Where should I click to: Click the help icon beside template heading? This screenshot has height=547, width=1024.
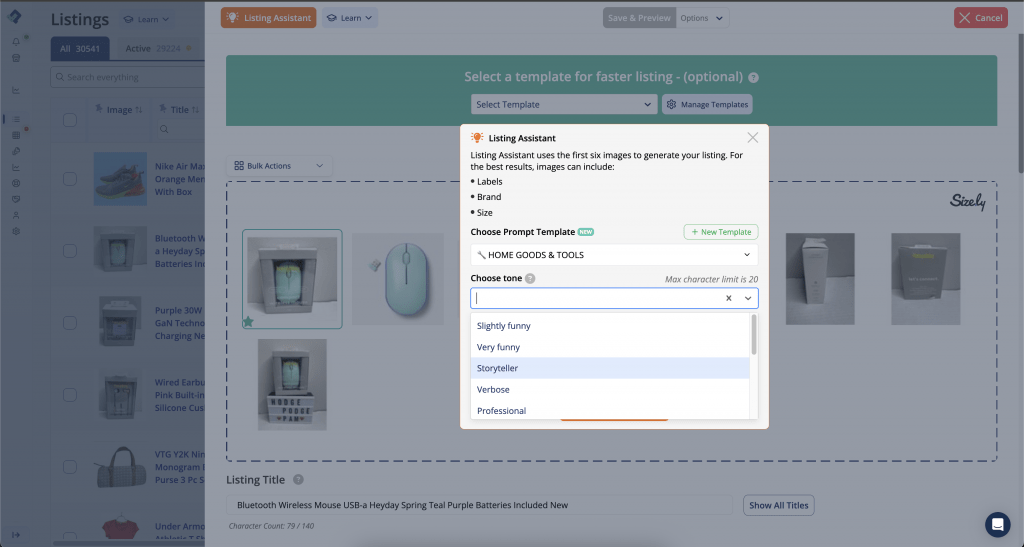click(x=753, y=77)
